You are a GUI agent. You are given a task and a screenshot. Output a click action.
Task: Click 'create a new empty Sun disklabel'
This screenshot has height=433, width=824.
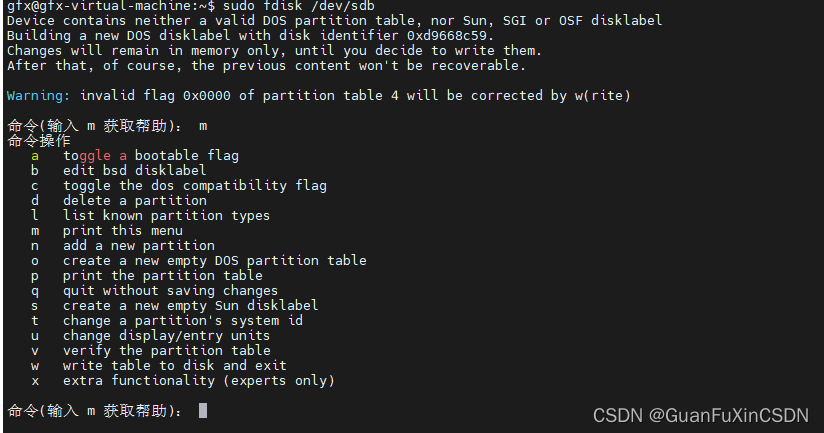tap(190, 305)
